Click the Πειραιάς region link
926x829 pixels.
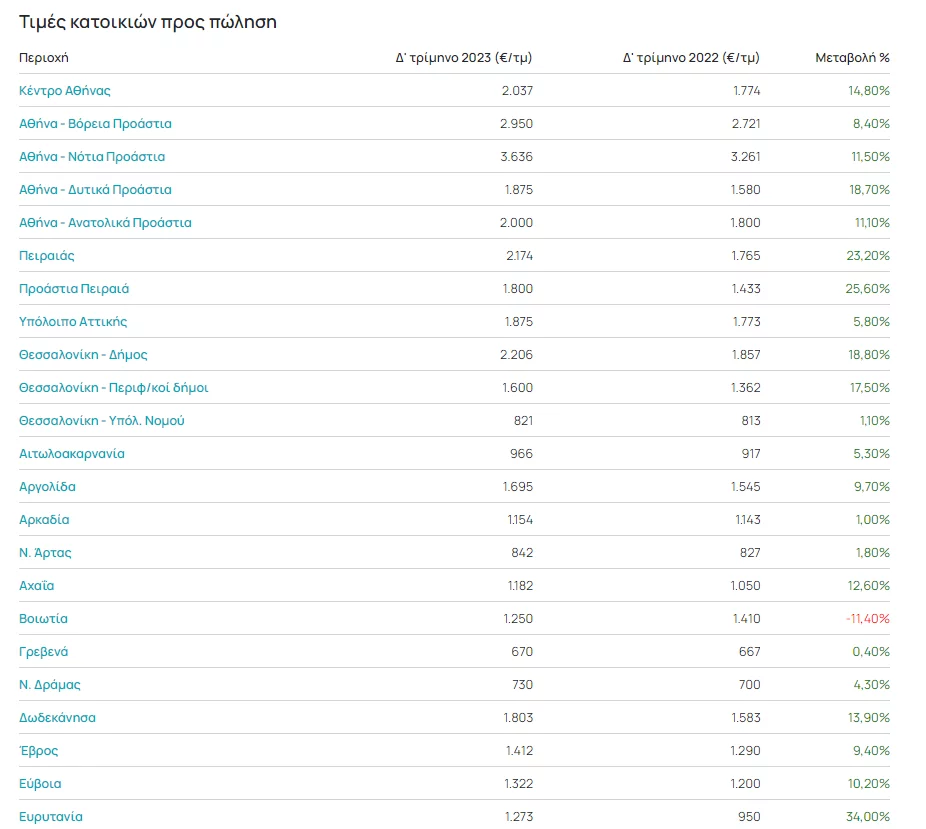(47, 256)
